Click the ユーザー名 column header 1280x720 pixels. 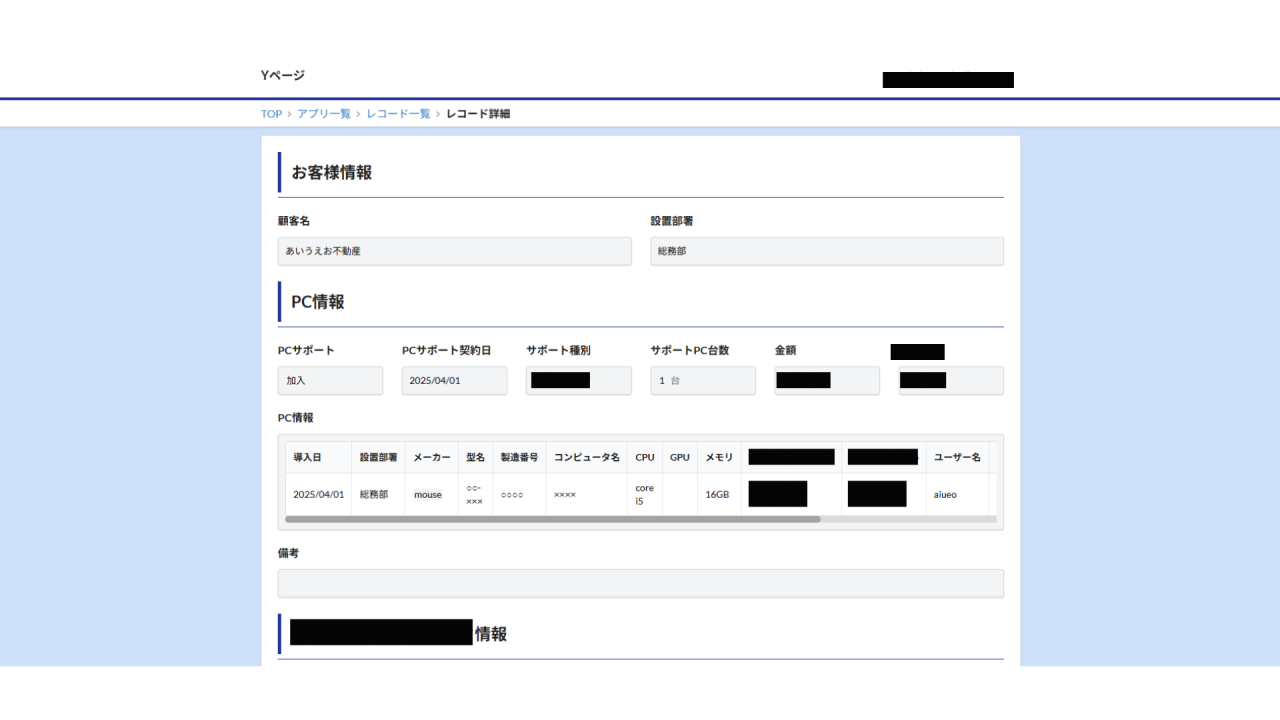click(956, 457)
